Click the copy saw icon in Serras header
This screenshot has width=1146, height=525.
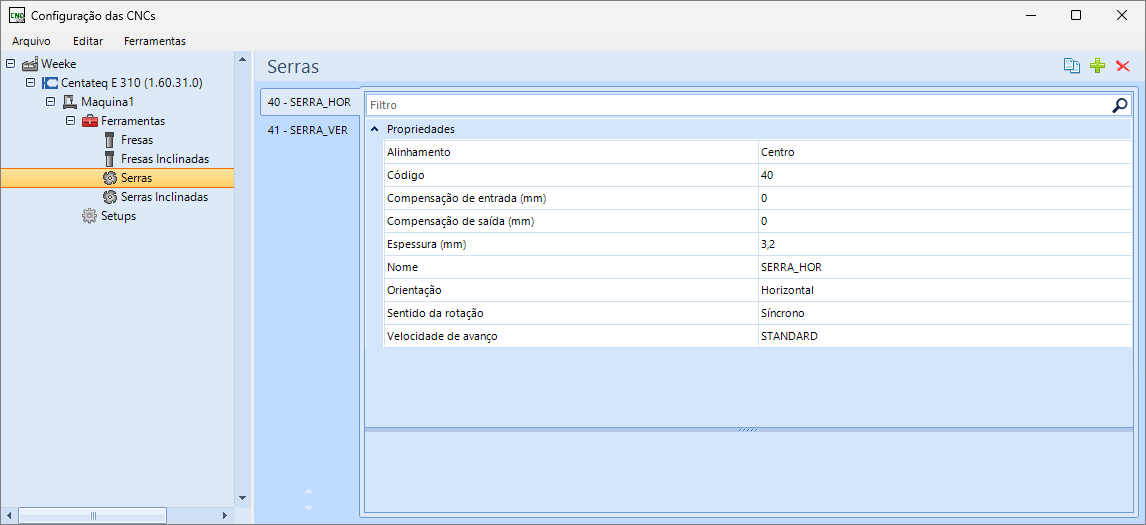click(1071, 67)
